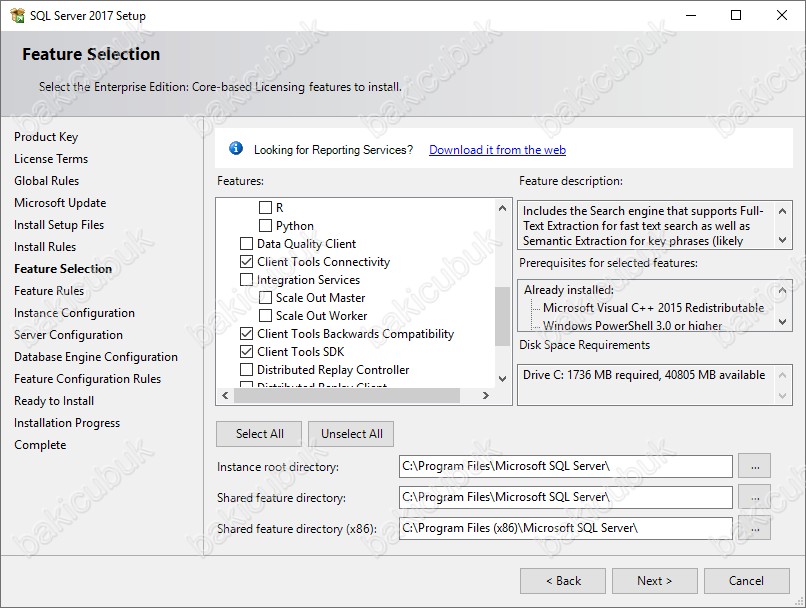This screenshot has height=608, width=806.
Task: Click Windows PowerShell 3.0 or higher entry
Action: (632, 325)
